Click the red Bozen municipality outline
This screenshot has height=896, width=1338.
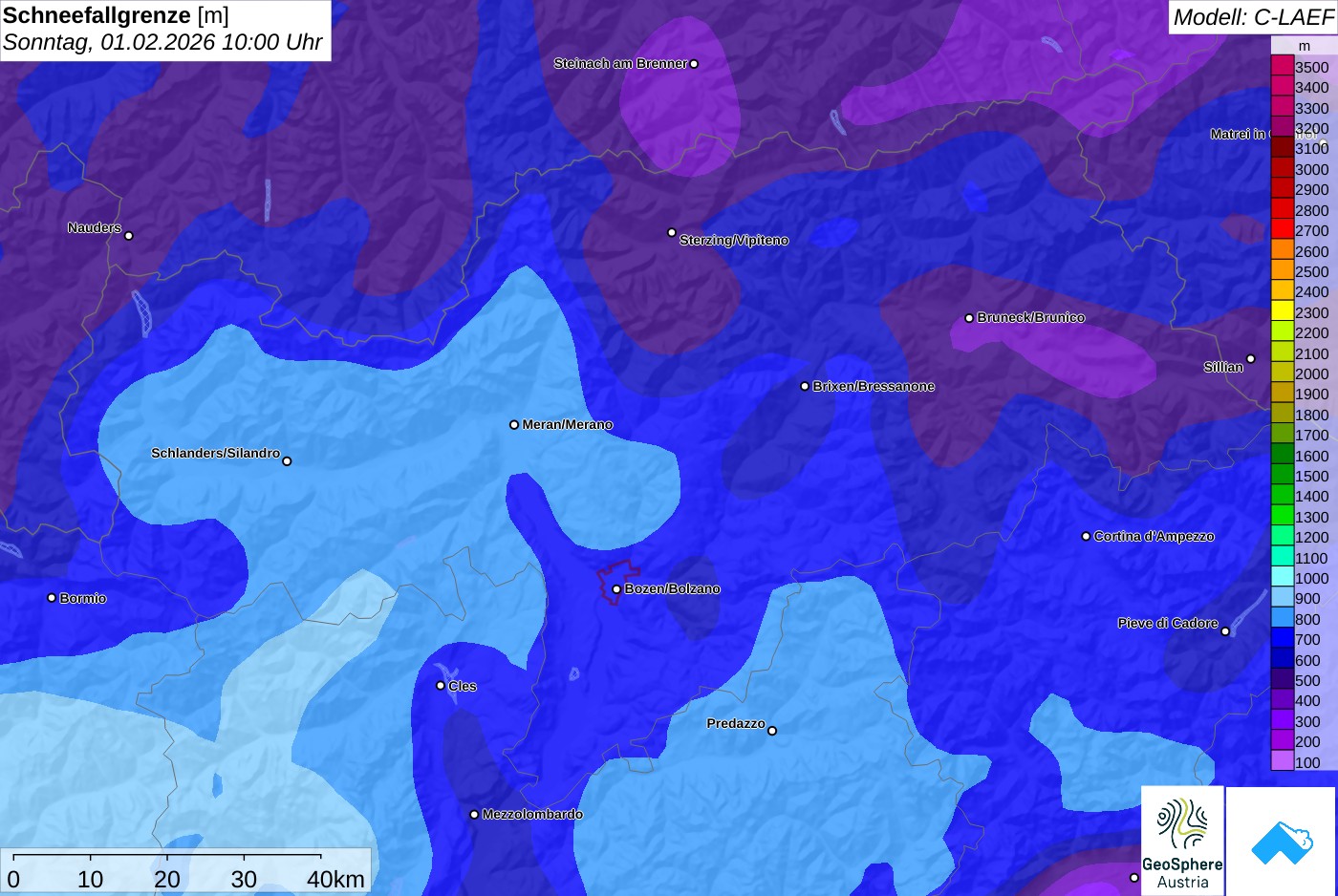tap(616, 581)
